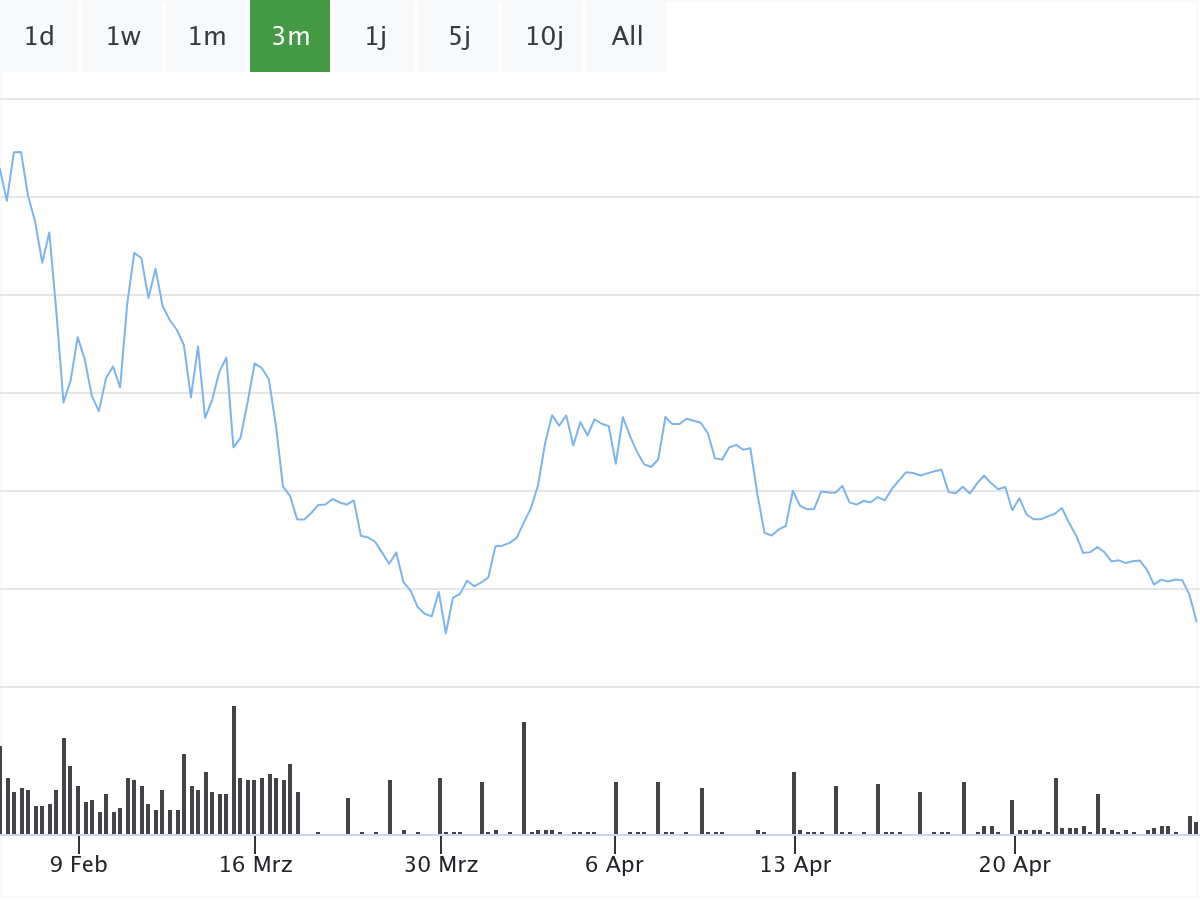Screen dimensions: 1200x900
Task: Select the 30 Mrz axis date
Action: tap(441, 865)
